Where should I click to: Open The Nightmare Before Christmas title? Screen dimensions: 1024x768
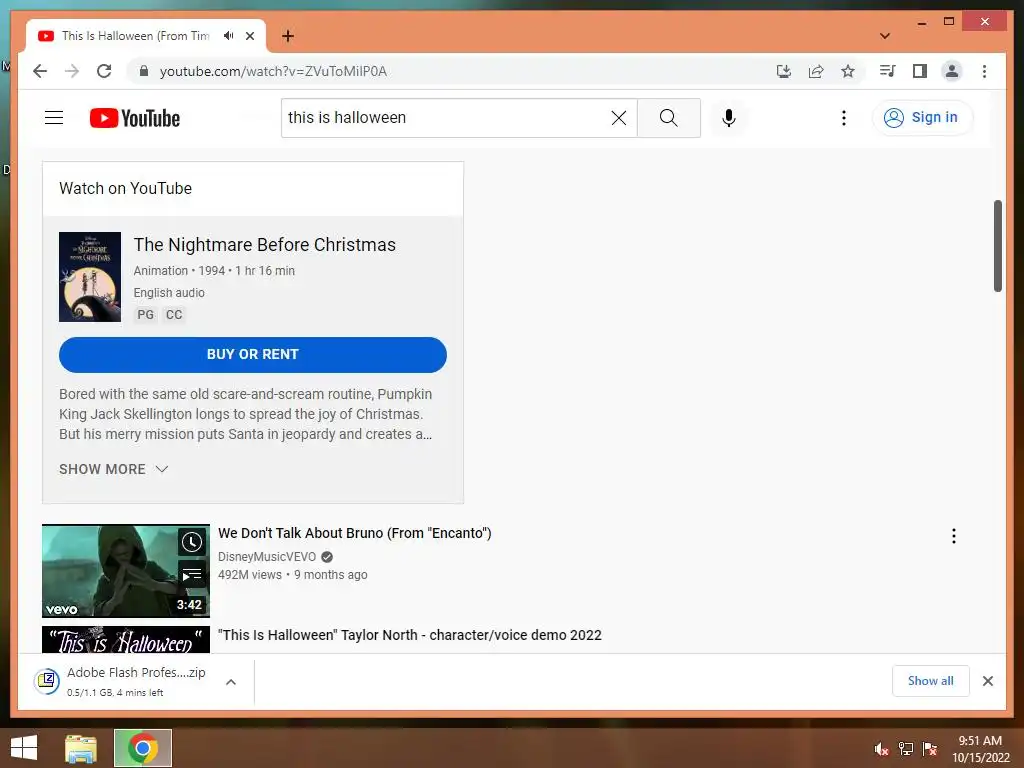[x=264, y=245]
